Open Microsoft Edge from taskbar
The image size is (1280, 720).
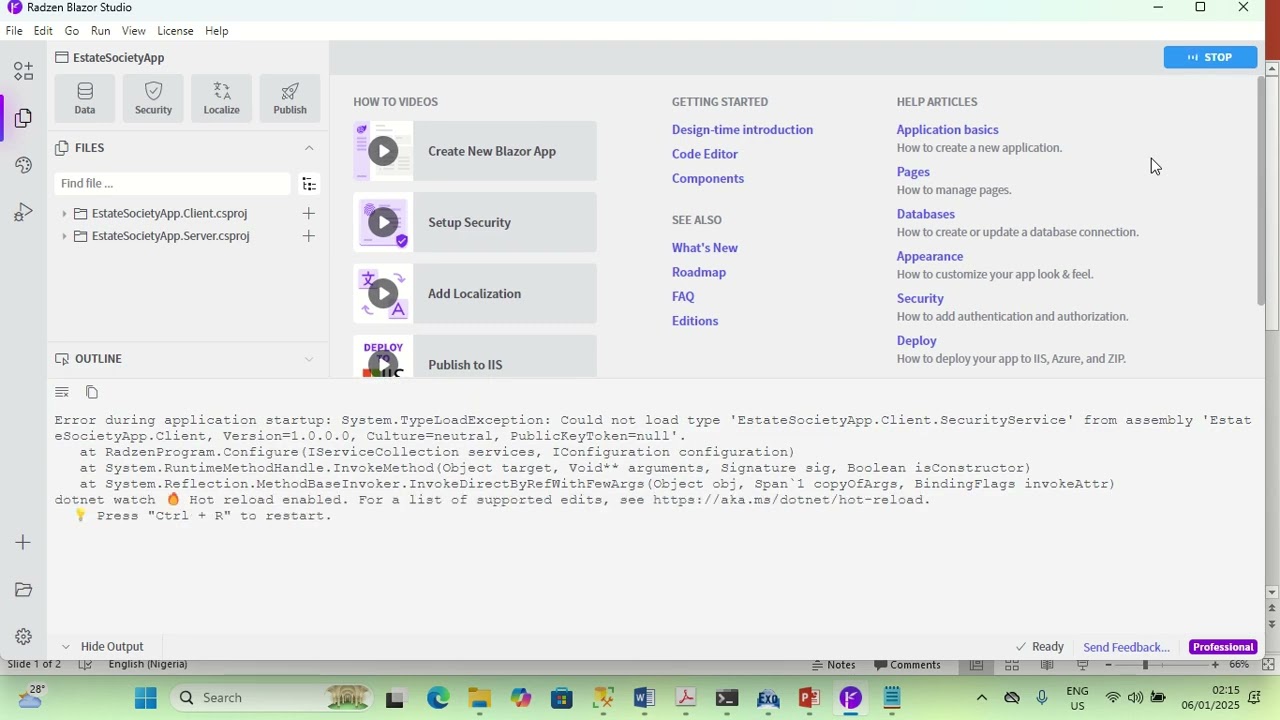tap(438, 698)
